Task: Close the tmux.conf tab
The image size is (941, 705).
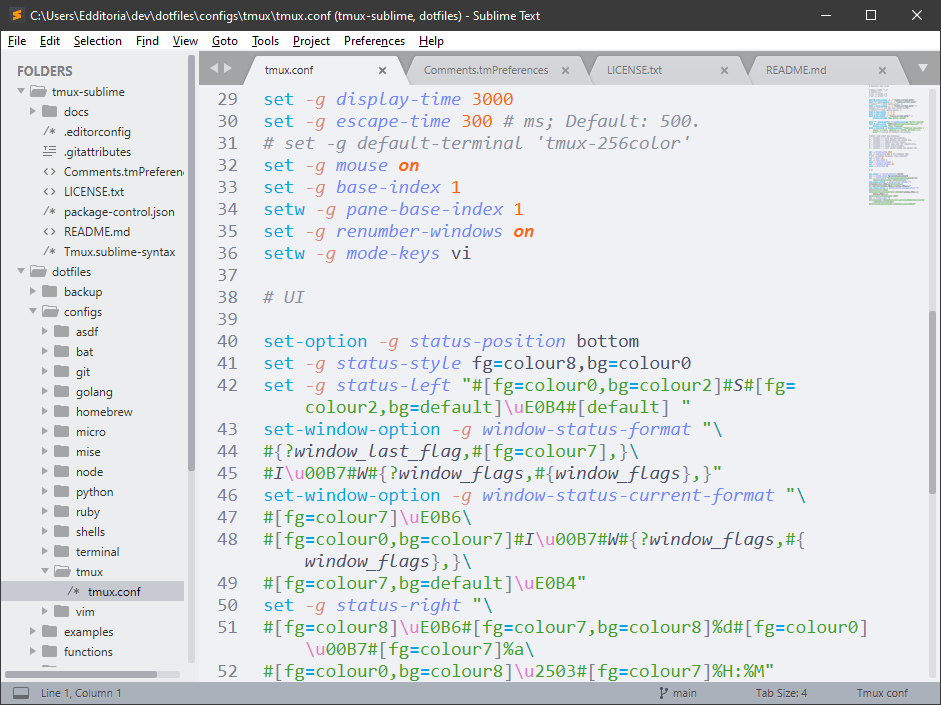Action: [x=382, y=71]
